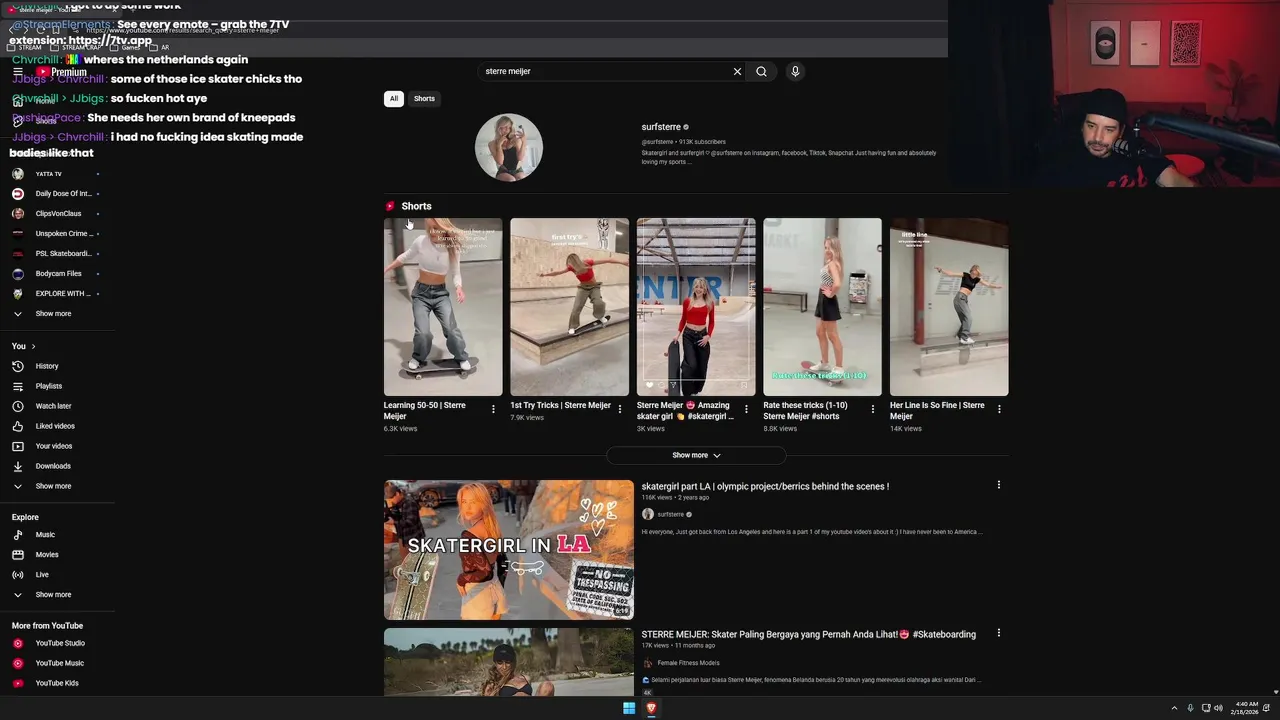Open more options for 'Her Line Is So Fine' short

999,409
